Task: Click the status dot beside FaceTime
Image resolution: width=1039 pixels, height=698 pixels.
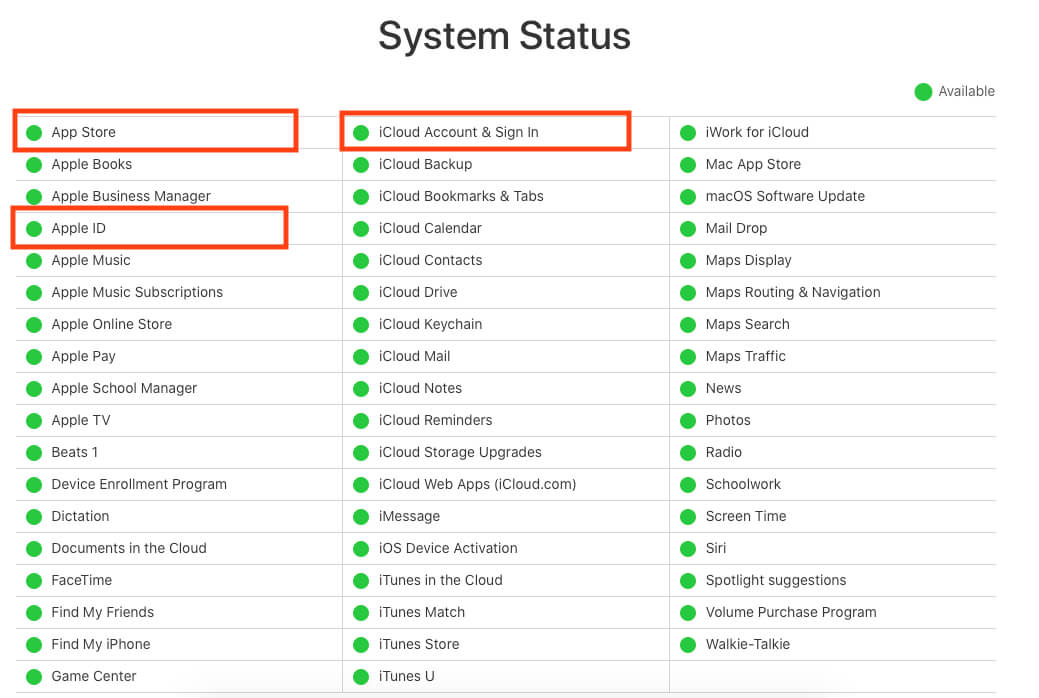Action: tap(34, 581)
